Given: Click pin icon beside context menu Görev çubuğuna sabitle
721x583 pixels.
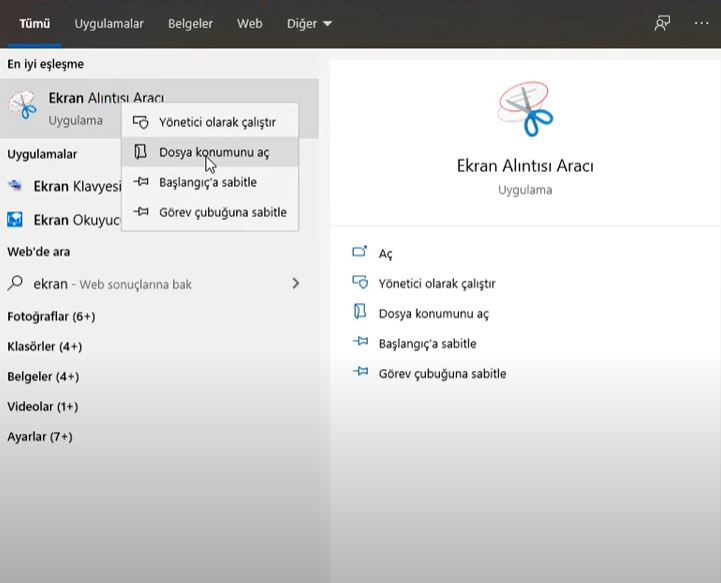Looking at the screenshot, I should (141, 211).
